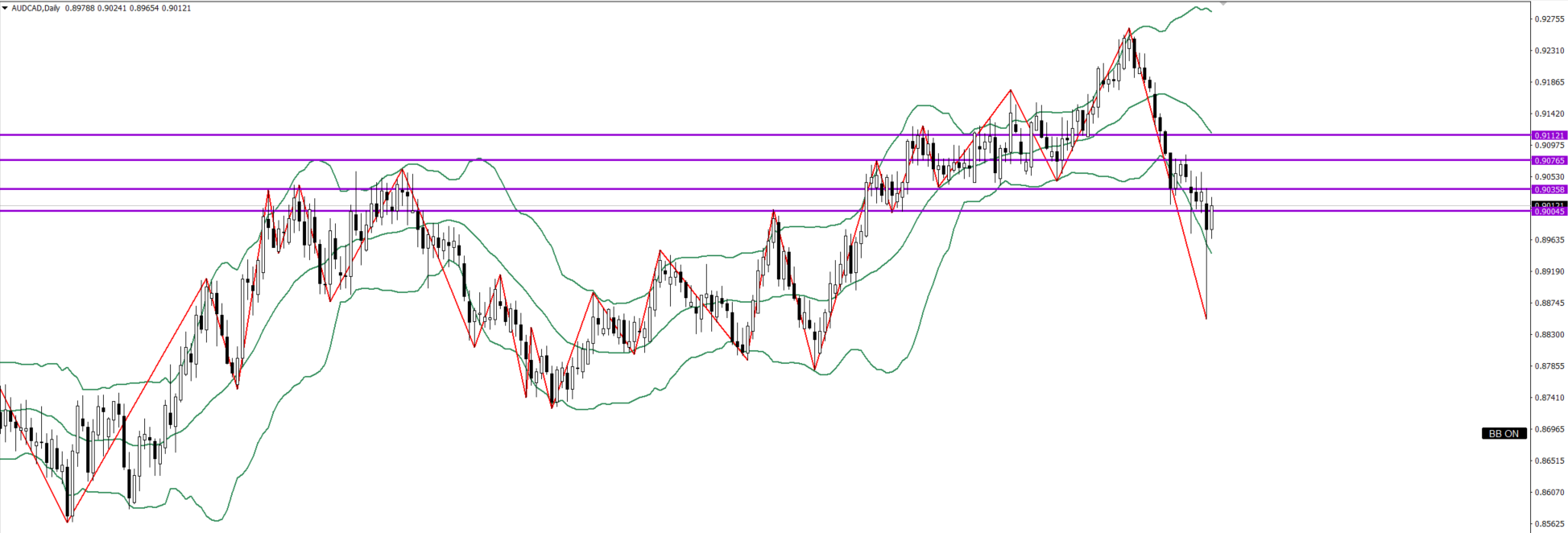Click the 0.85625 label on price axis
The image size is (1568, 533).
click(x=1549, y=523)
